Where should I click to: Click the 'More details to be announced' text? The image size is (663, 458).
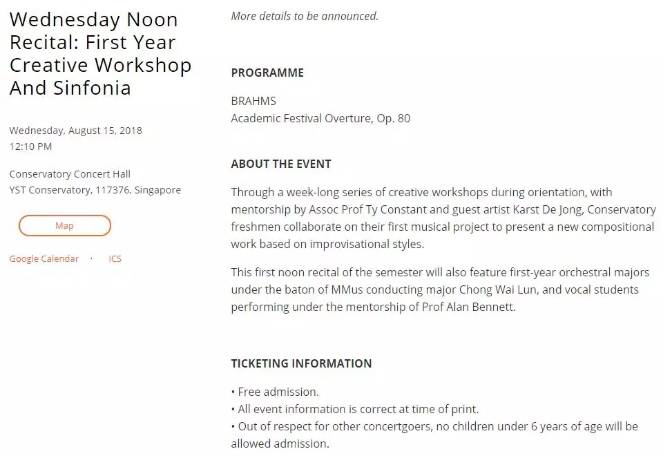(305, 16)
